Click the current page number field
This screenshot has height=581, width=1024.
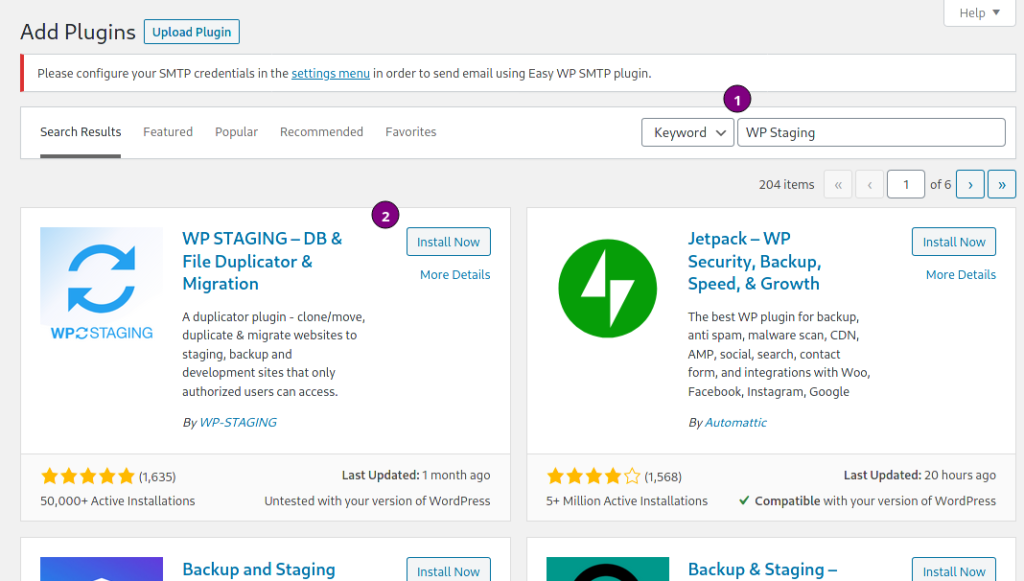tap(906, 185)
